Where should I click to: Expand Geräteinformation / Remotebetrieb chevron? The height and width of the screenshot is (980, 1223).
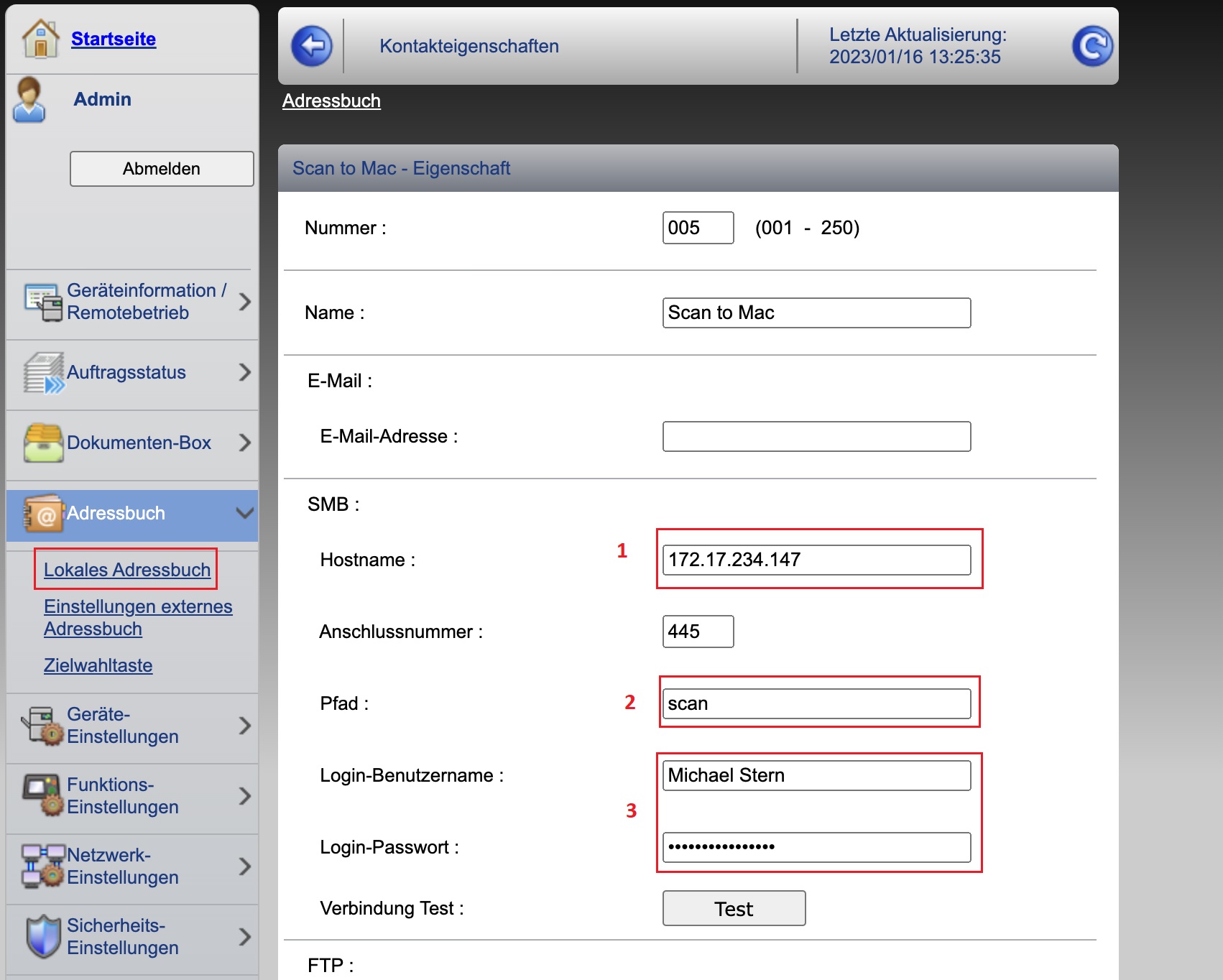tap(244, 302)
